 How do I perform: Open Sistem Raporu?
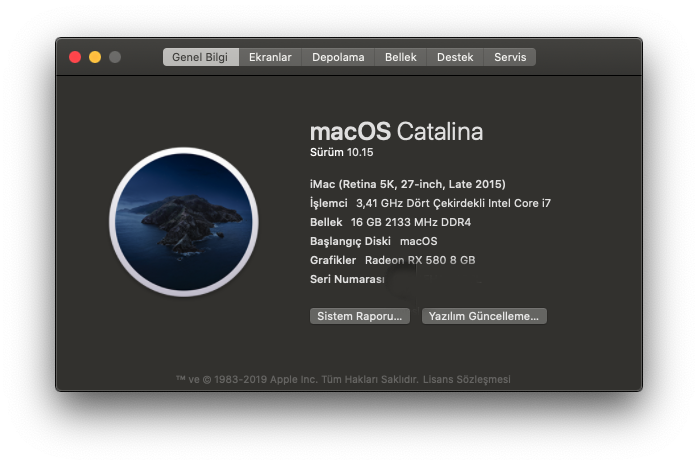[x=360, y=316]
